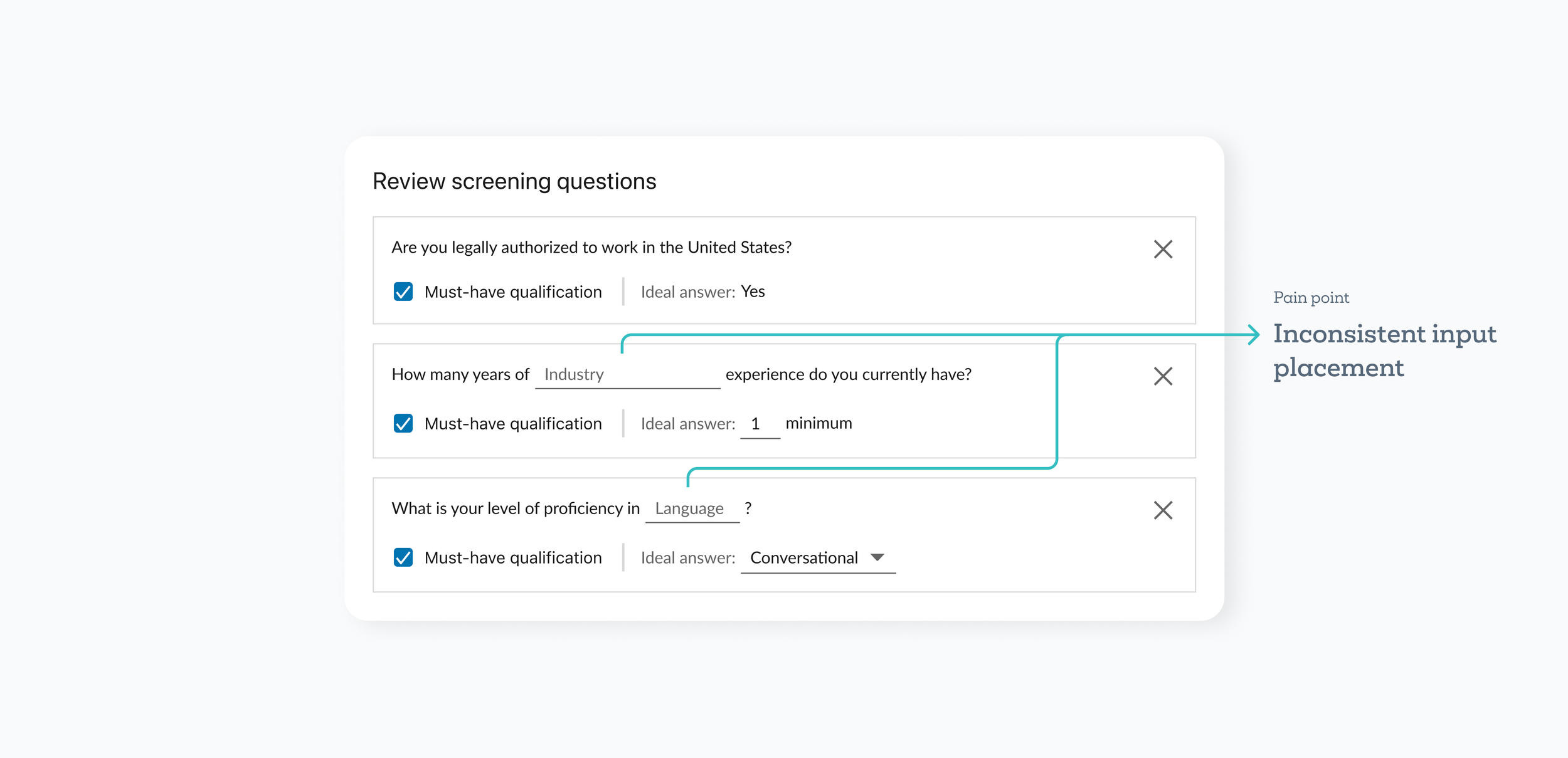The height and width of the screenshot is (758, 1568).
Task: Click the teal arrow pointing to pain point
Action: [1253, 334]
